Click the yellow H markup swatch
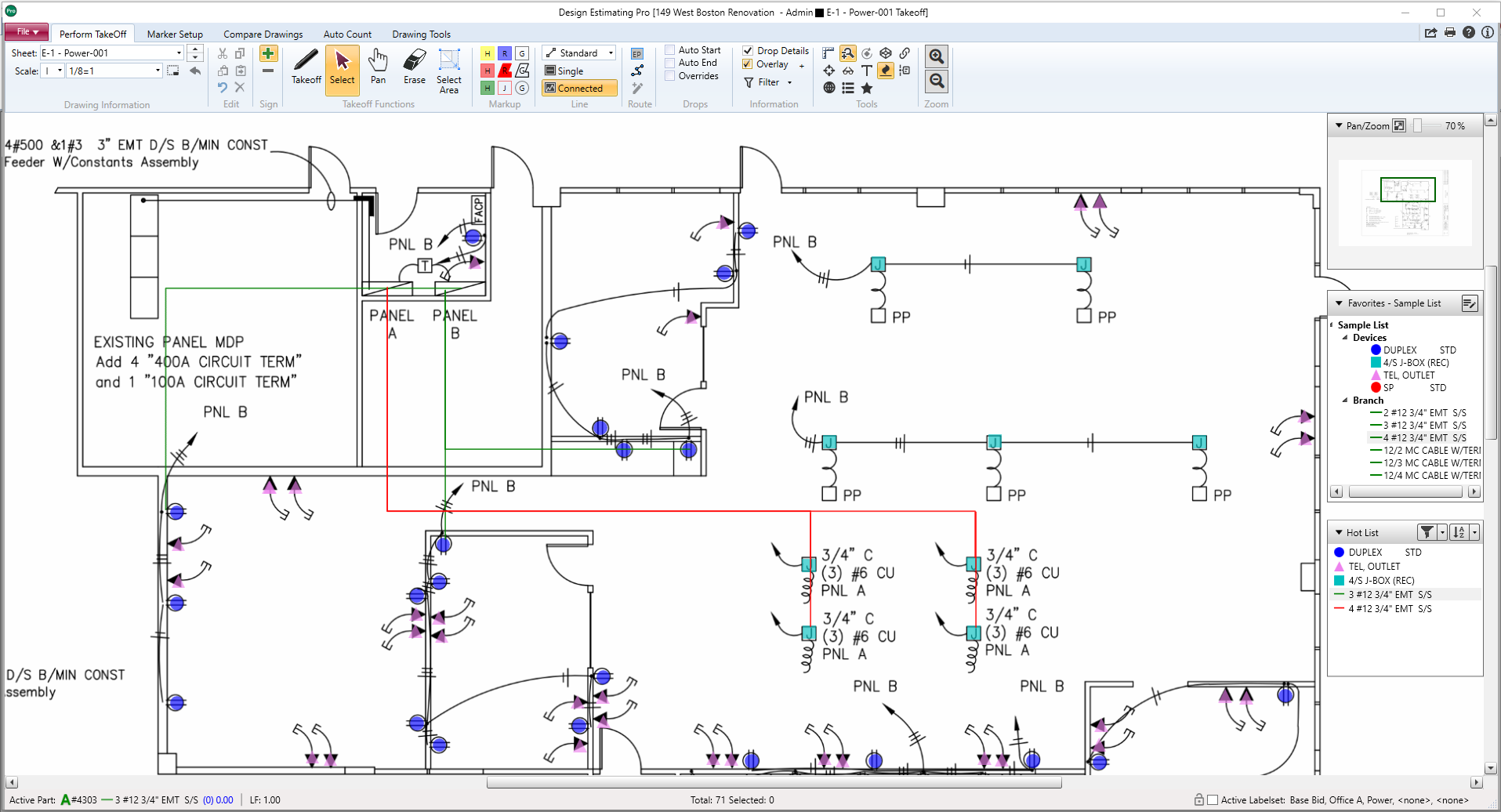 pyautogui.click(x=486, y=53)
